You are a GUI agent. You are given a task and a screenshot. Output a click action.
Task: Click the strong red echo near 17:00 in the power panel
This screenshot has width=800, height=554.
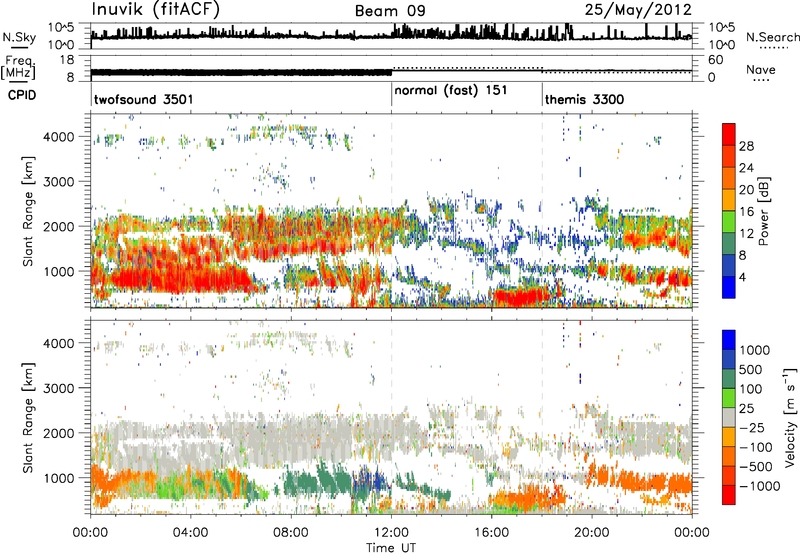(520, 296)
